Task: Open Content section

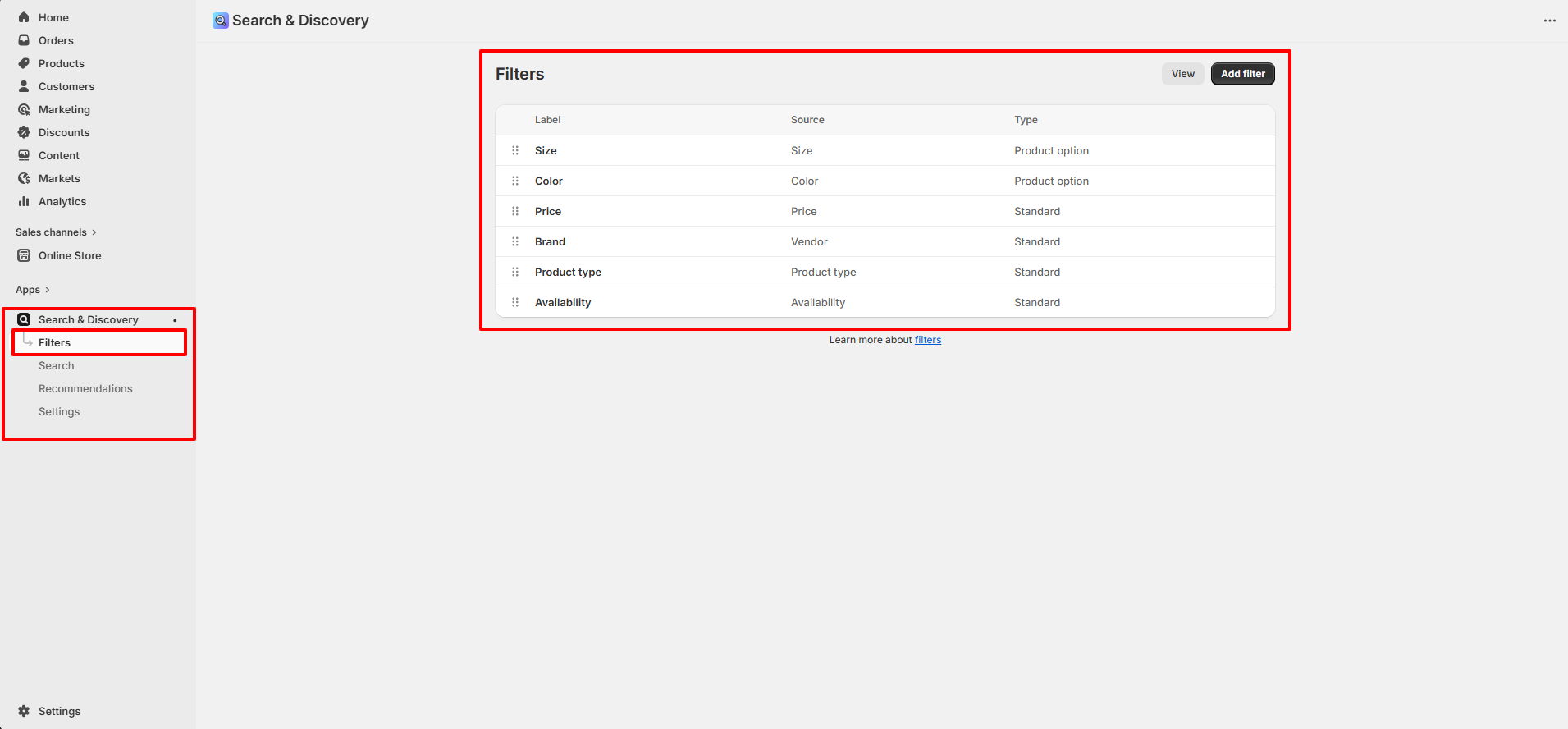Action: tap(59, 155)
